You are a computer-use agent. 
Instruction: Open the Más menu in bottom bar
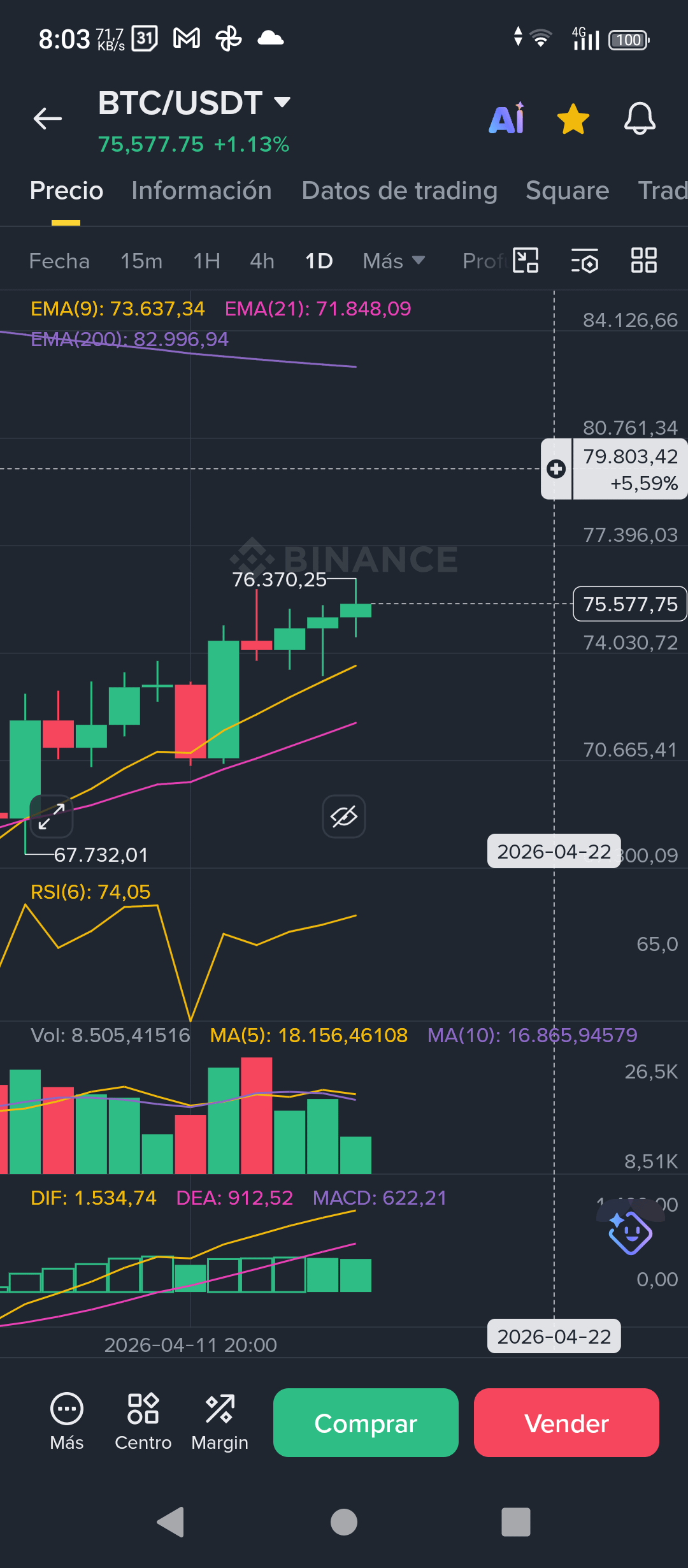[67, 1423]
